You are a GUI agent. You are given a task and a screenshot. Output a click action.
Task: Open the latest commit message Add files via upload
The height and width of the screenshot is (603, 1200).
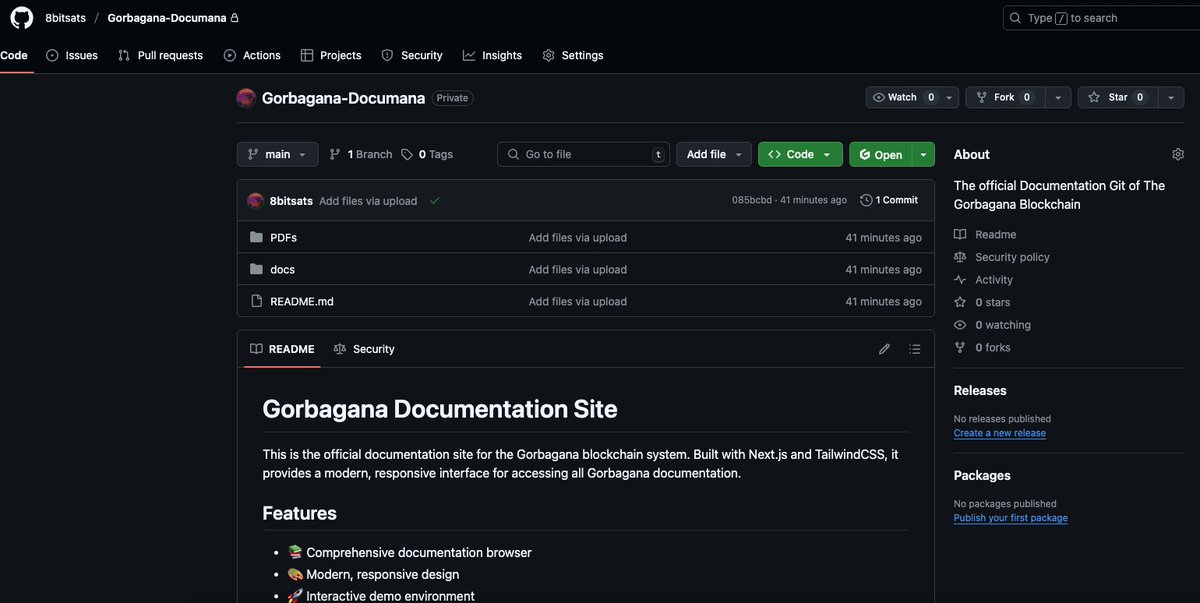pyautogui.click(x=368, y=200)
